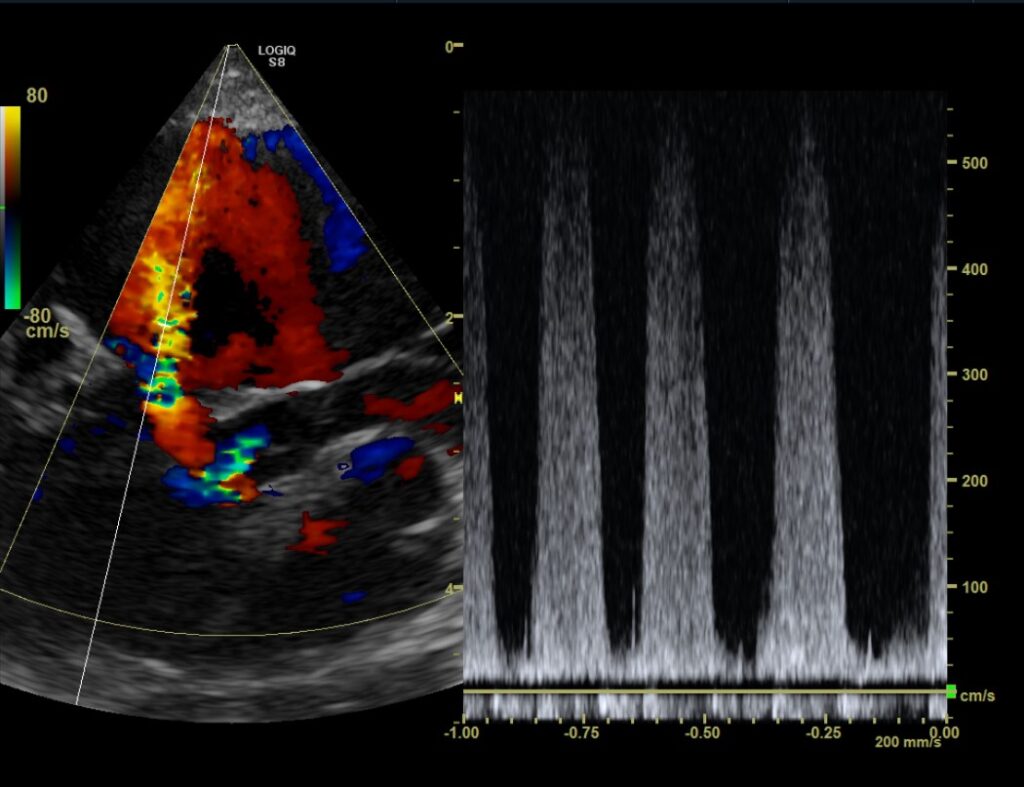Click the color velocity scale bar

click(11, 206)
